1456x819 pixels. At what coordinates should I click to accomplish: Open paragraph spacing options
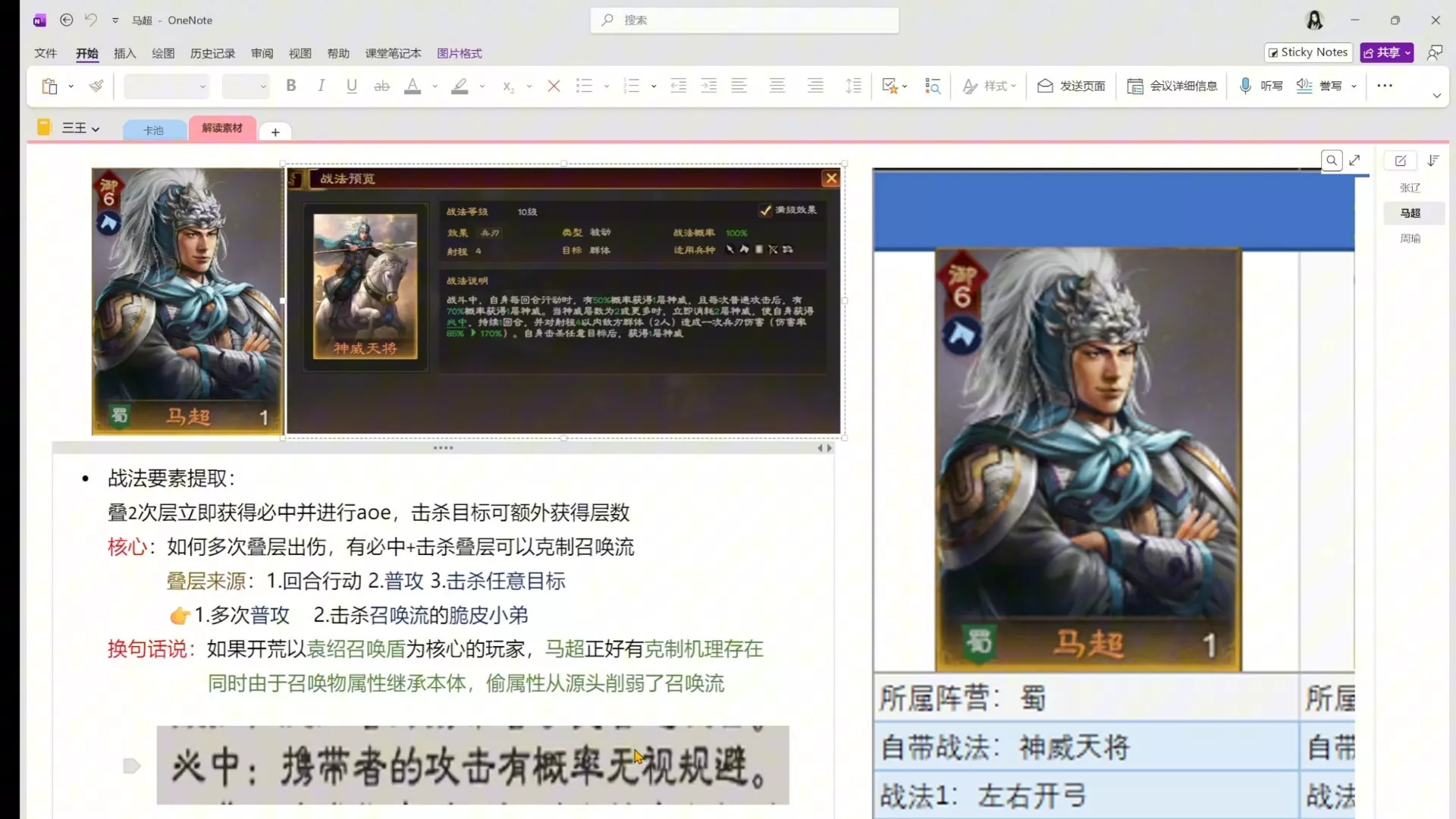coord(854,86)
